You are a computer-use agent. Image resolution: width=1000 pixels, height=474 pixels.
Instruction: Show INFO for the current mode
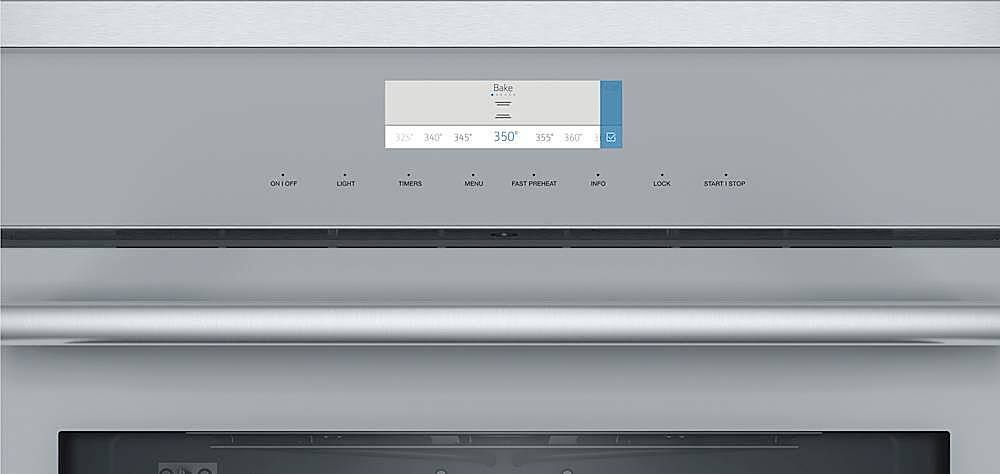coord(598,184)
